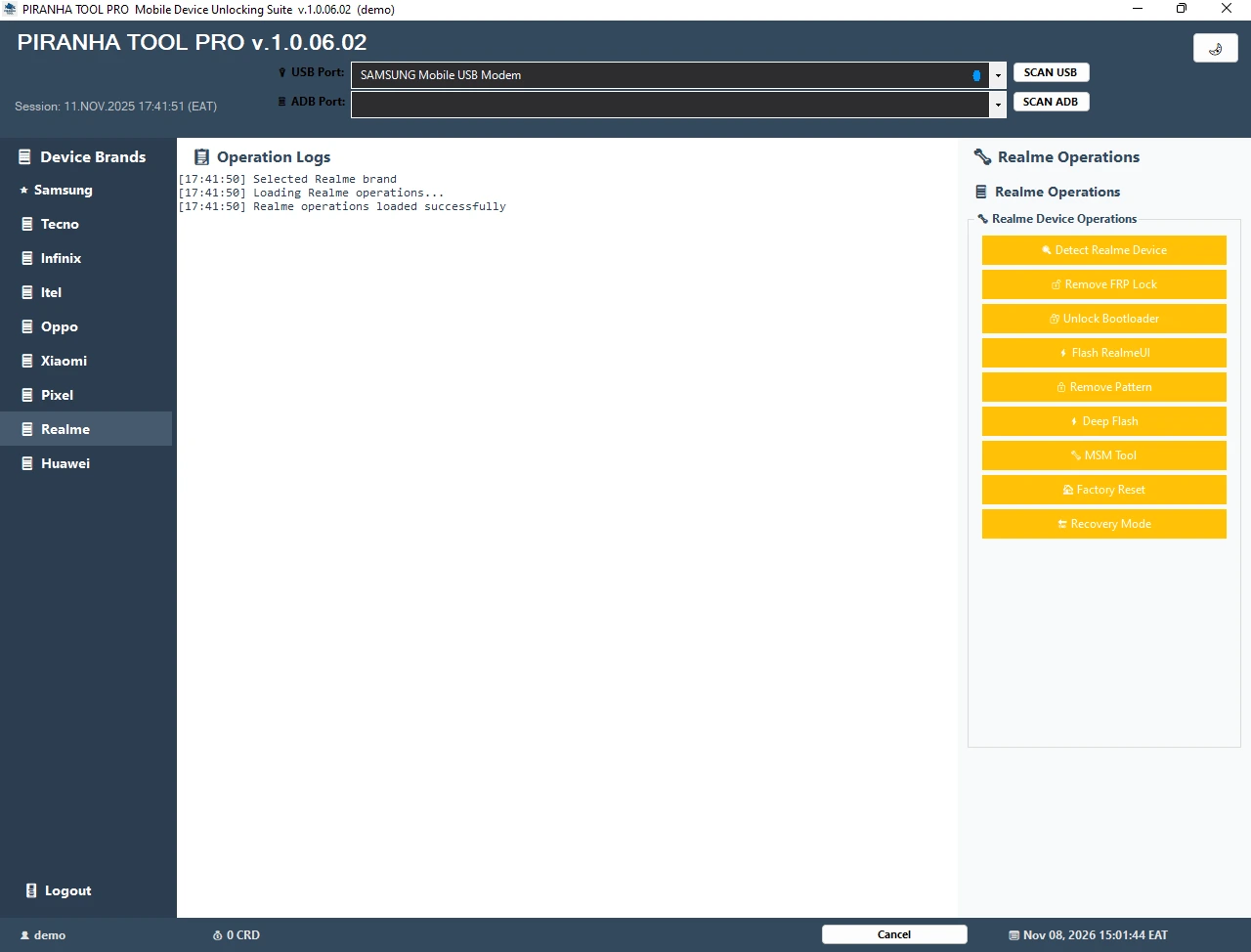The width and height of the screenshot is (1251, 952).
Task: Click the Detect Realme Device button
Action: (1103, 250)
